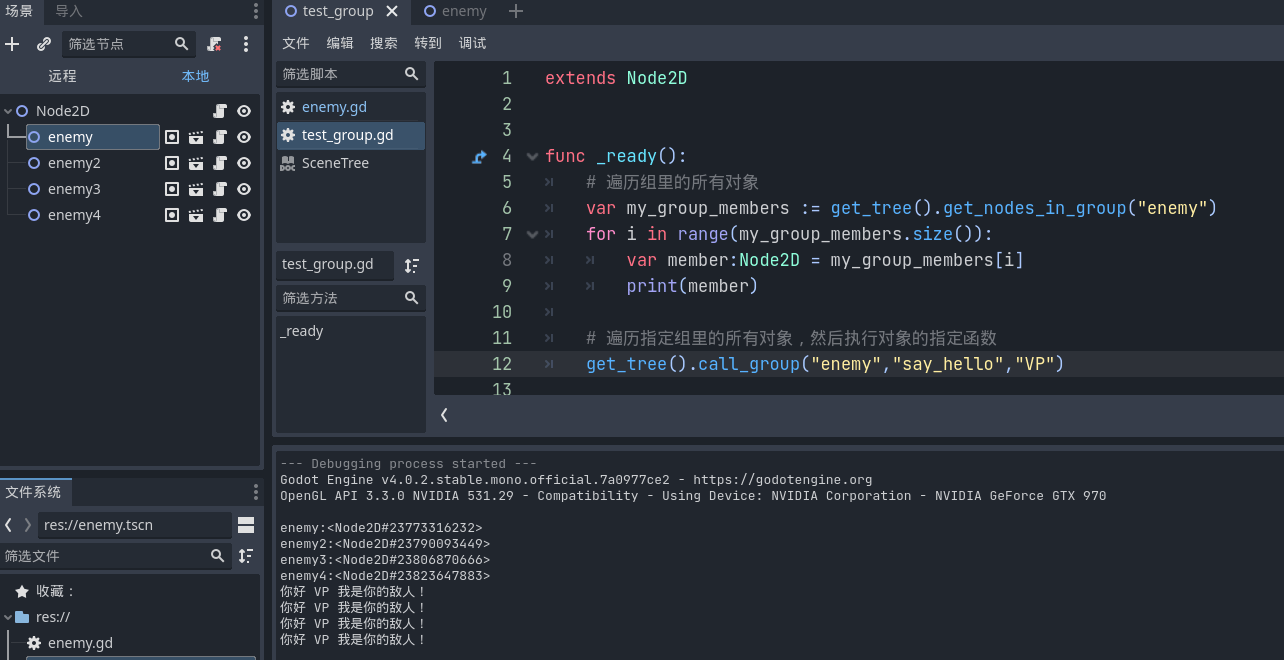Screen dimensions: 1284x660
Task: Open enemy4's scene in editor
Action: [196, 215]
